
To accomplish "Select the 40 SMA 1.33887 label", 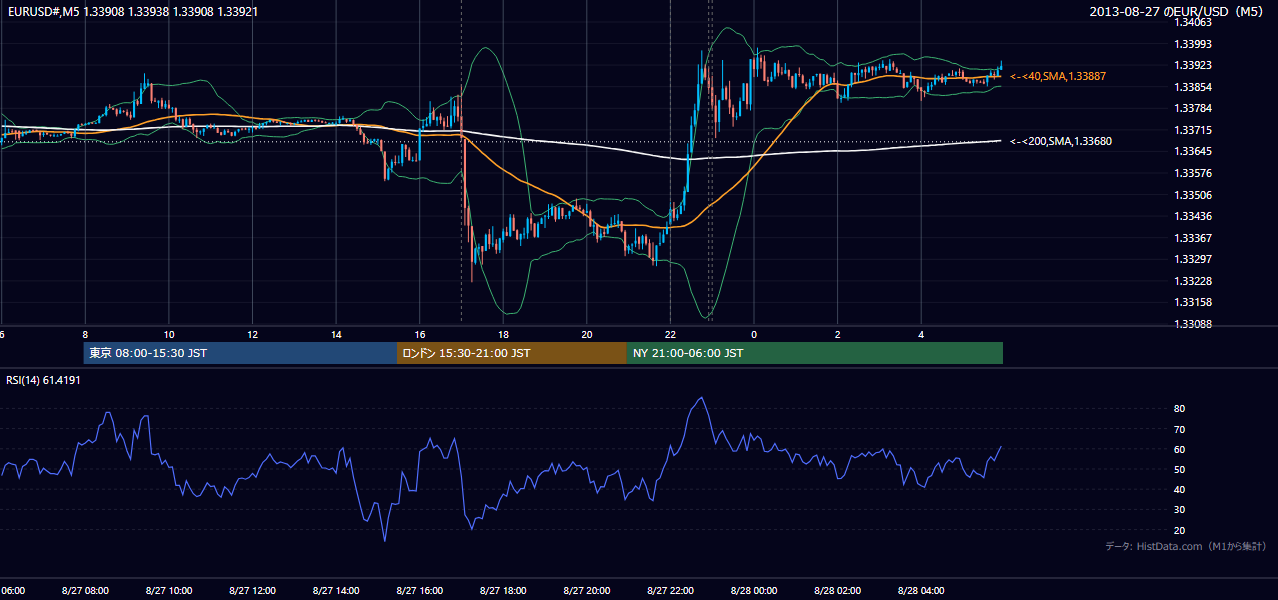I will (1058, 76).
